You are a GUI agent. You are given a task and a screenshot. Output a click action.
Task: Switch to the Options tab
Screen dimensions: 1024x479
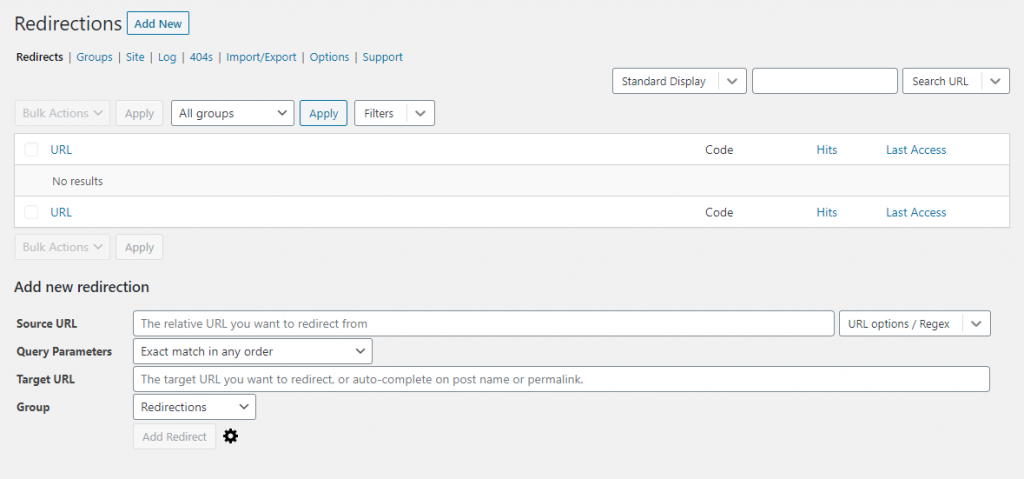[329, 57]
